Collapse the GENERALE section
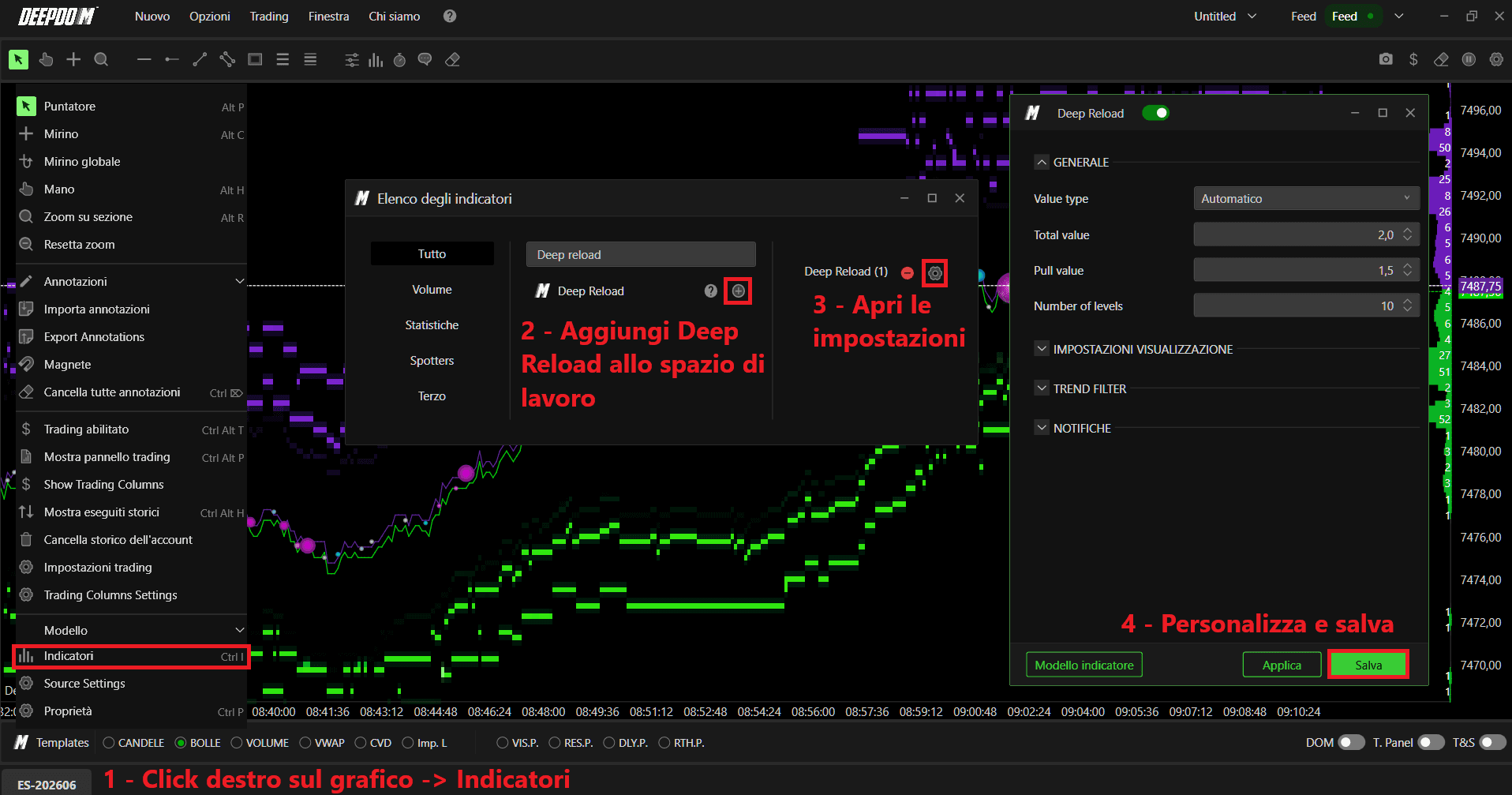Image resolution: width=1512 pixels, height=795 pixels. (1042, 162)
